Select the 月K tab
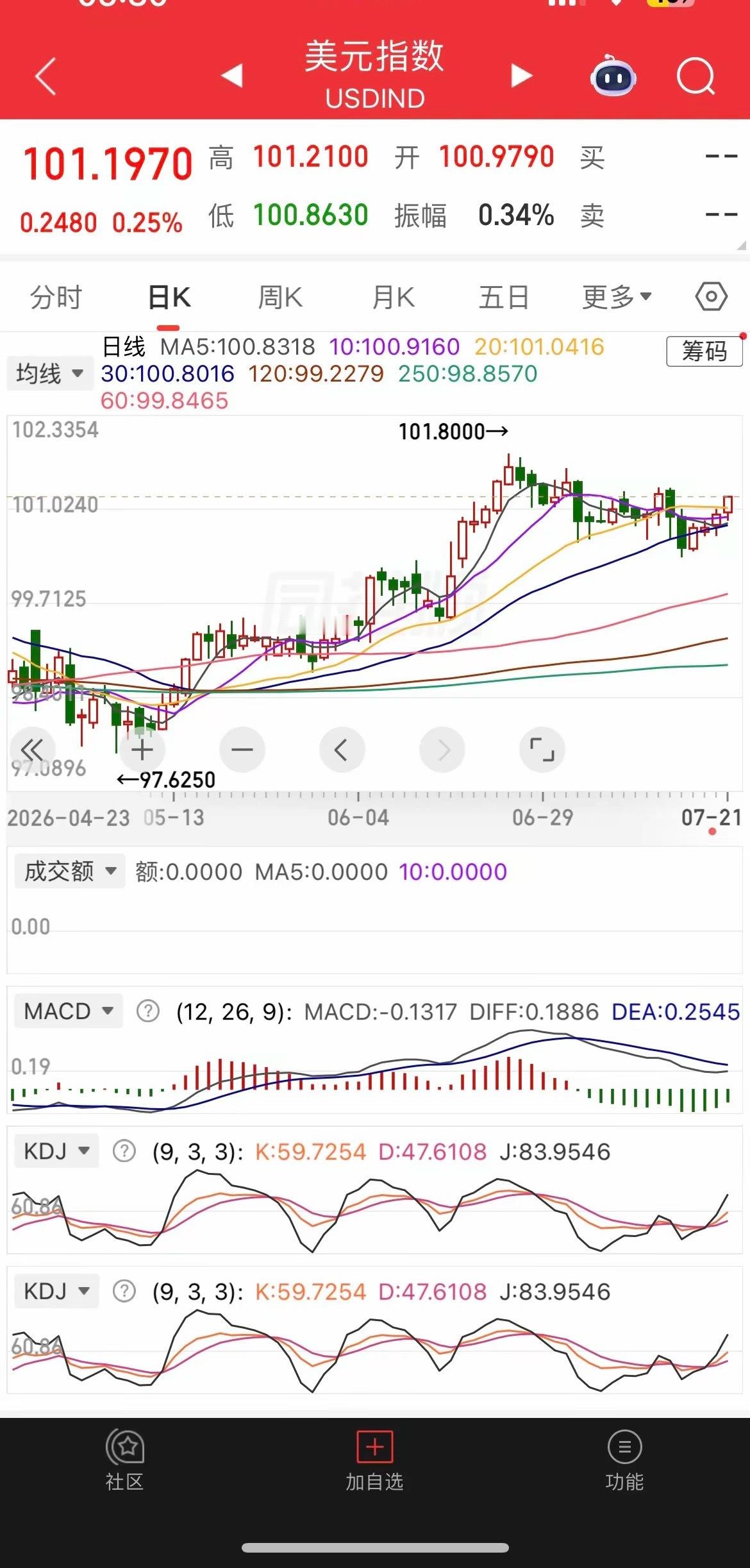This screenshot has width=750, height=1568. [x=393, y=298]
